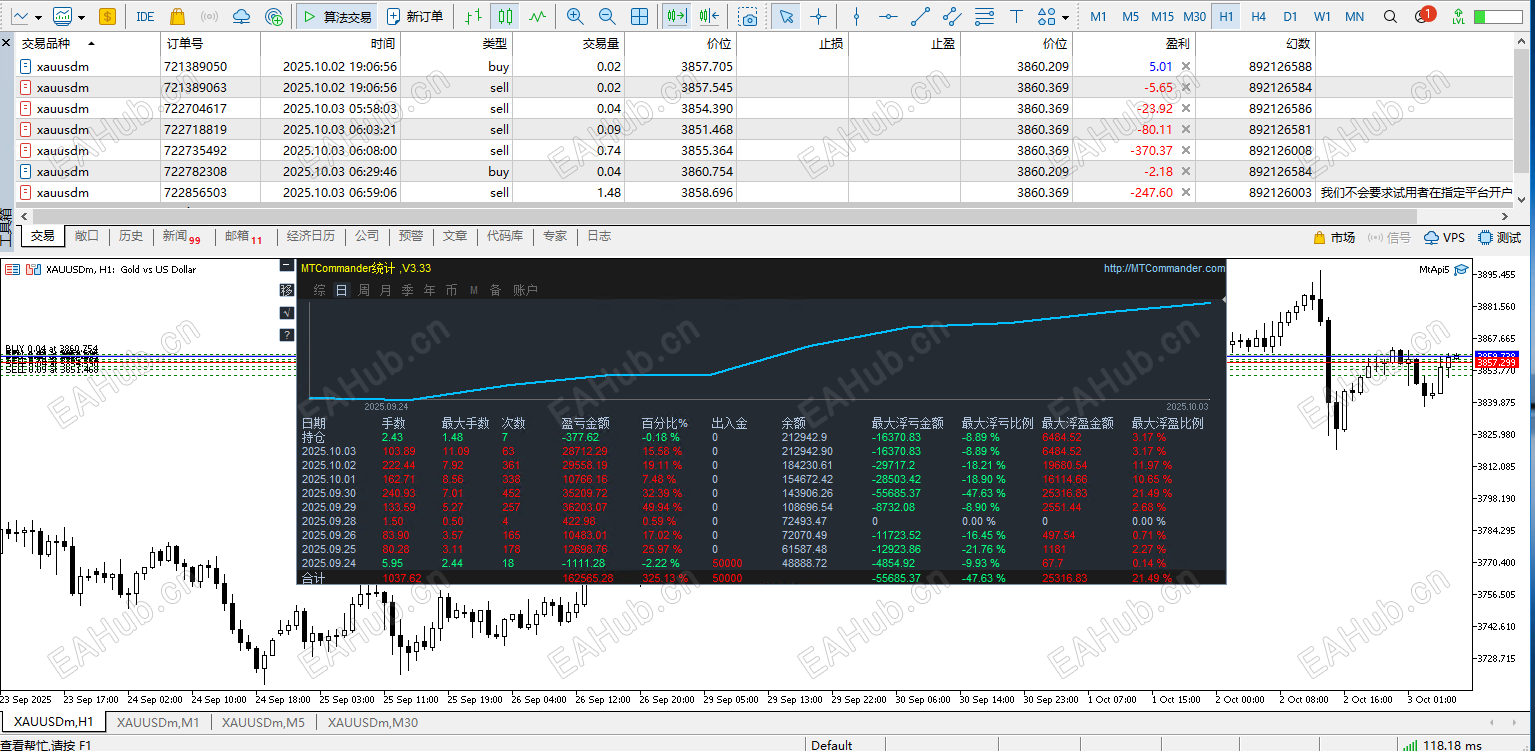Click the MTCommander question mark help button
The image size is (1535, 751).
pyautogui.click(x=287, y=335)
